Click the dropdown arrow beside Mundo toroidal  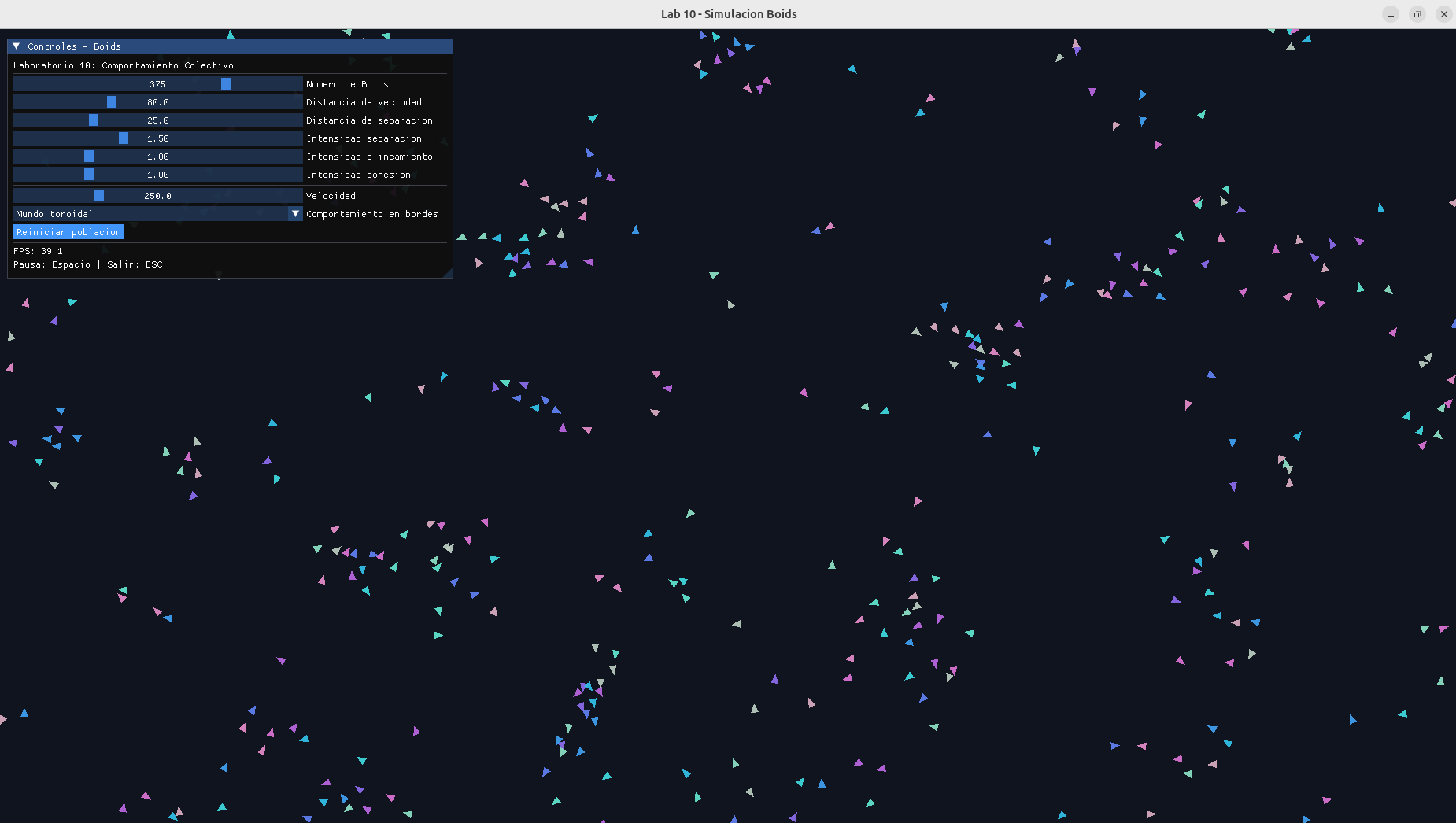[295, 214]
